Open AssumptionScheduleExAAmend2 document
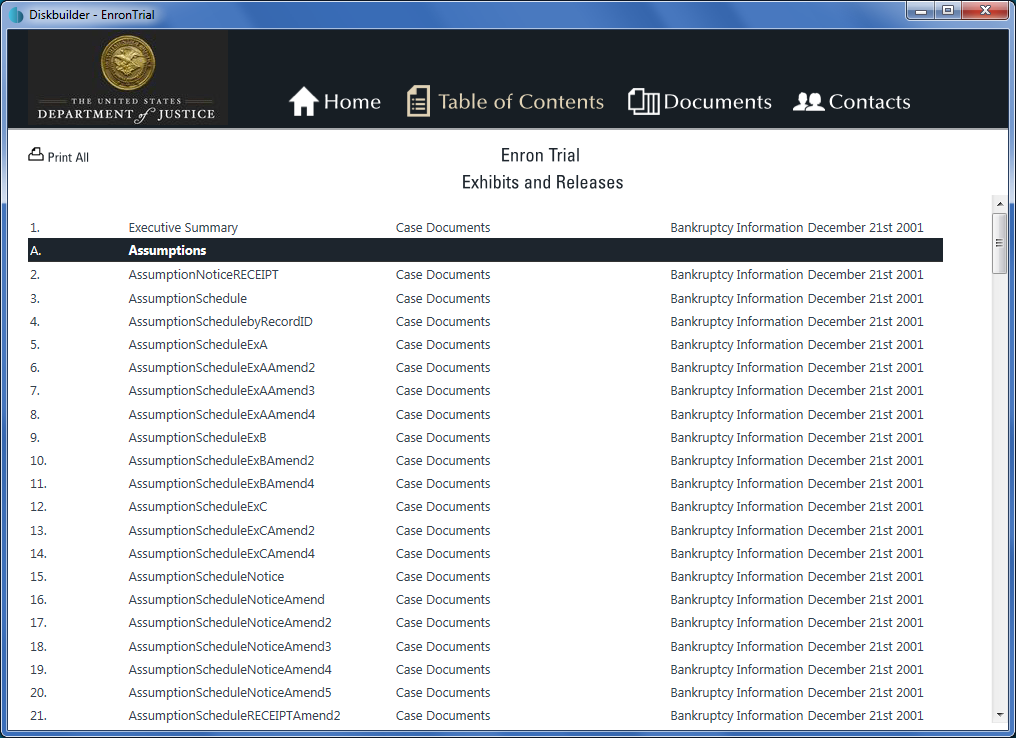The height and width of the screenshot is (738, 1016). click(222, 368)
